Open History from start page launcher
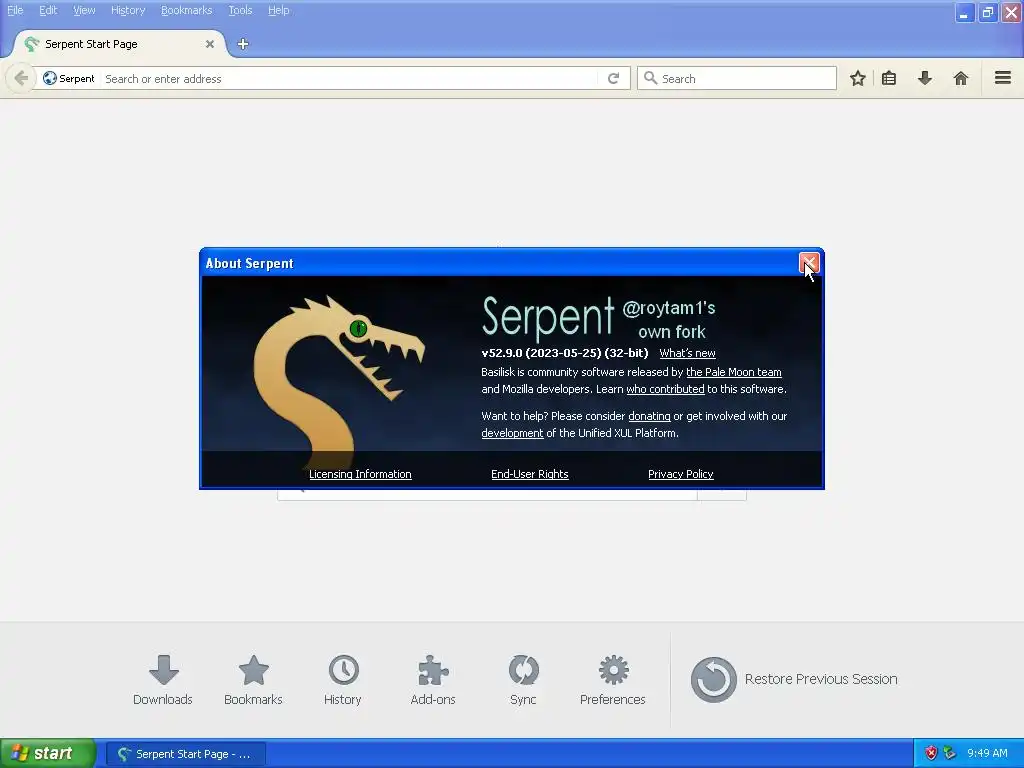This screenshot has width=1024, height=768. (x=343, y=680)
